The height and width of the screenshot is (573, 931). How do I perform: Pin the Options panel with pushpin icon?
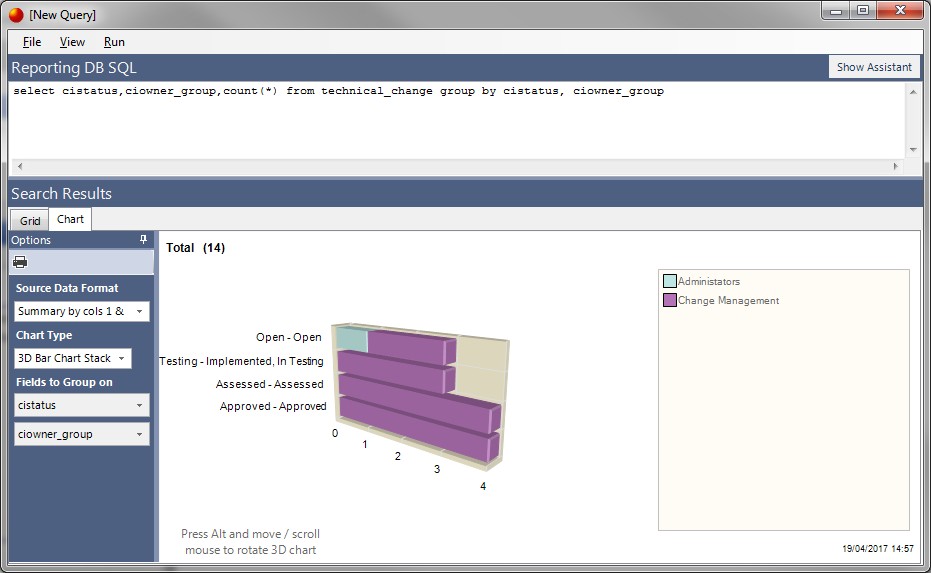click(143, 239)
